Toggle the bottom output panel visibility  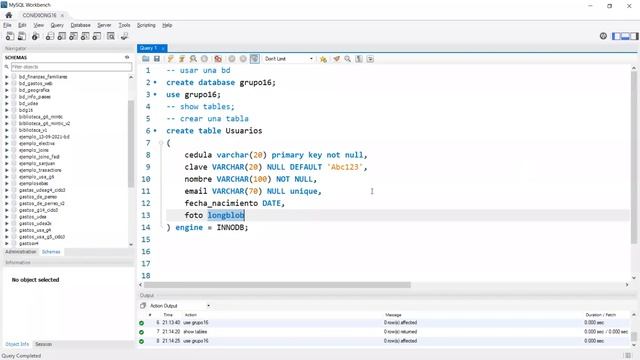pos(625,36)
